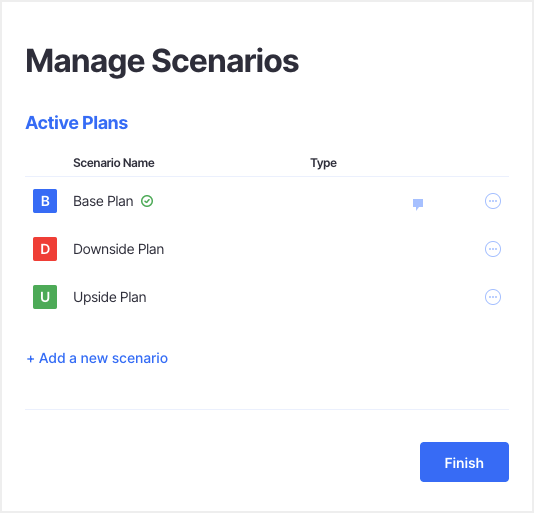Click the plus sign before Add a new scenario
Image resolution: width=534 pixels, height=513 pixels.
30,359
